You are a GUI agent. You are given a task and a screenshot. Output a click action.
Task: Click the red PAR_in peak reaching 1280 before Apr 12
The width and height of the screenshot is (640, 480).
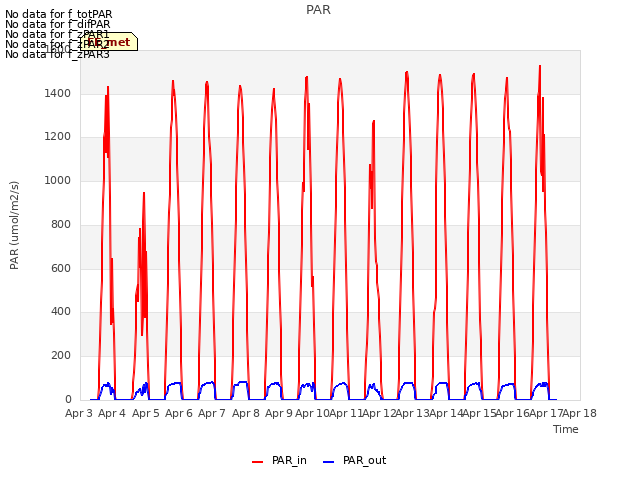[373, 121]
